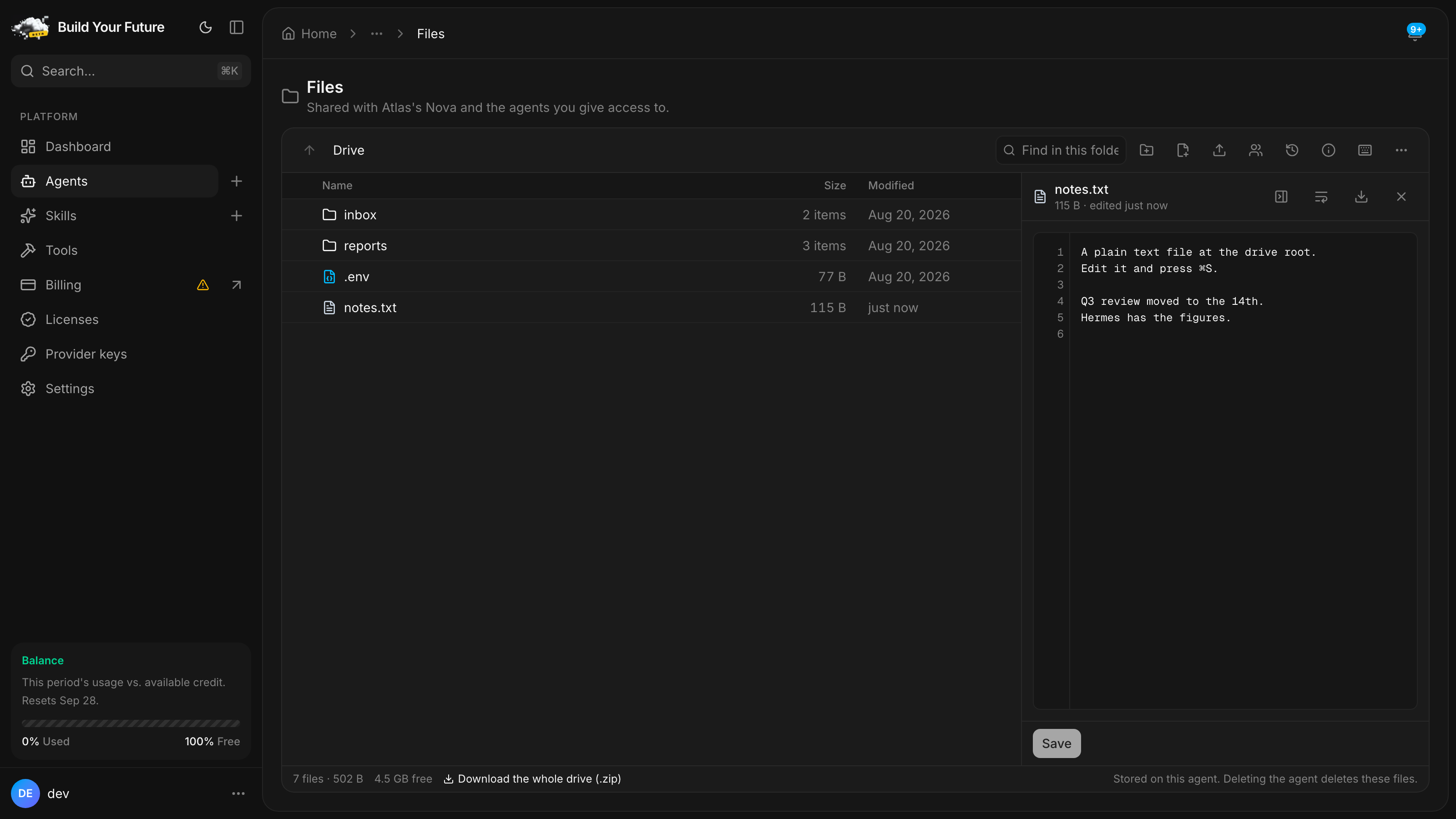Go up one folder level arrow
Screen dimensions: 1456x819
[x=309, y=150]
